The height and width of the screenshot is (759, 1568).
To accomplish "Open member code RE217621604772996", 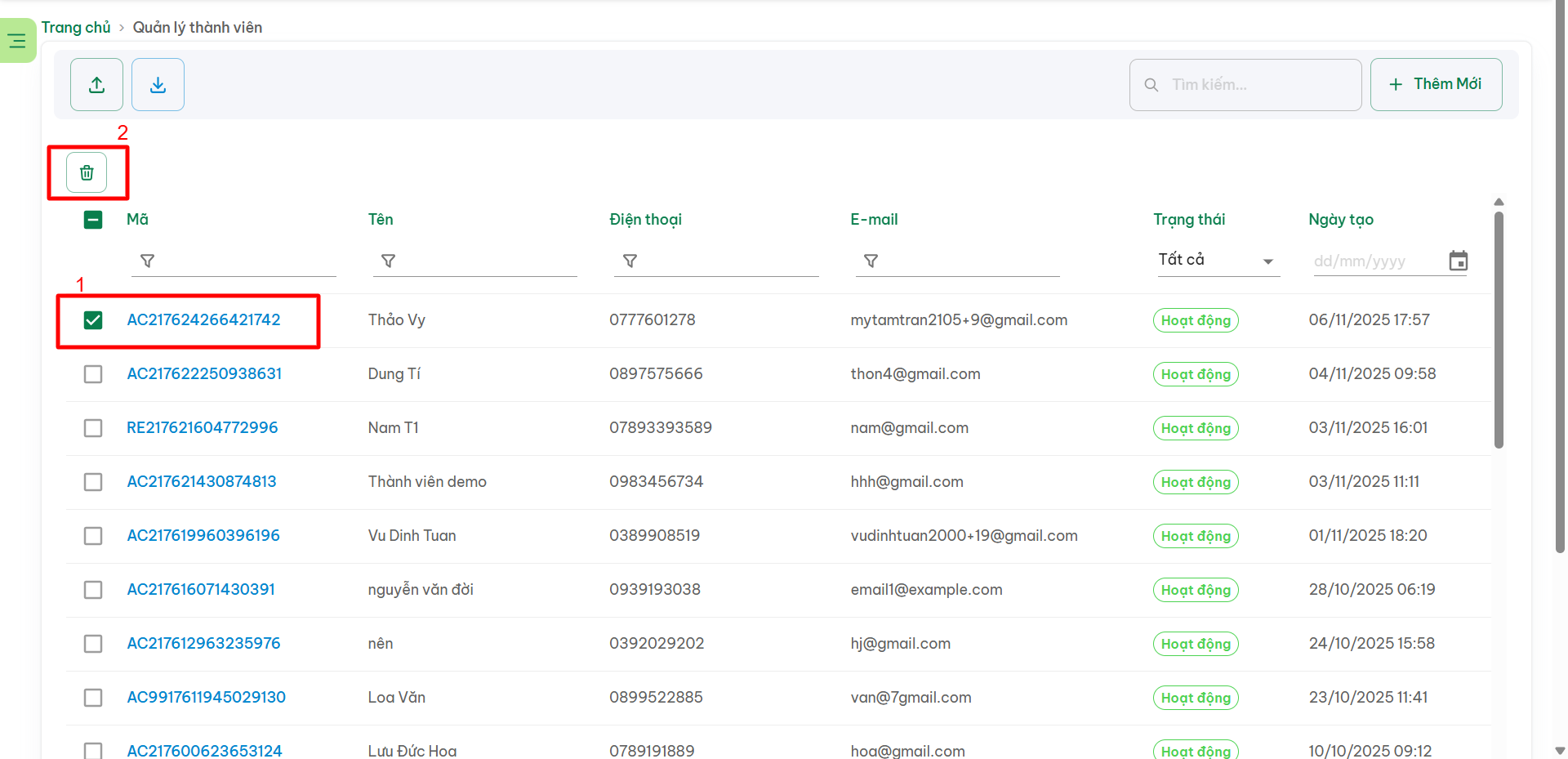I will click(x=202, y=428).
